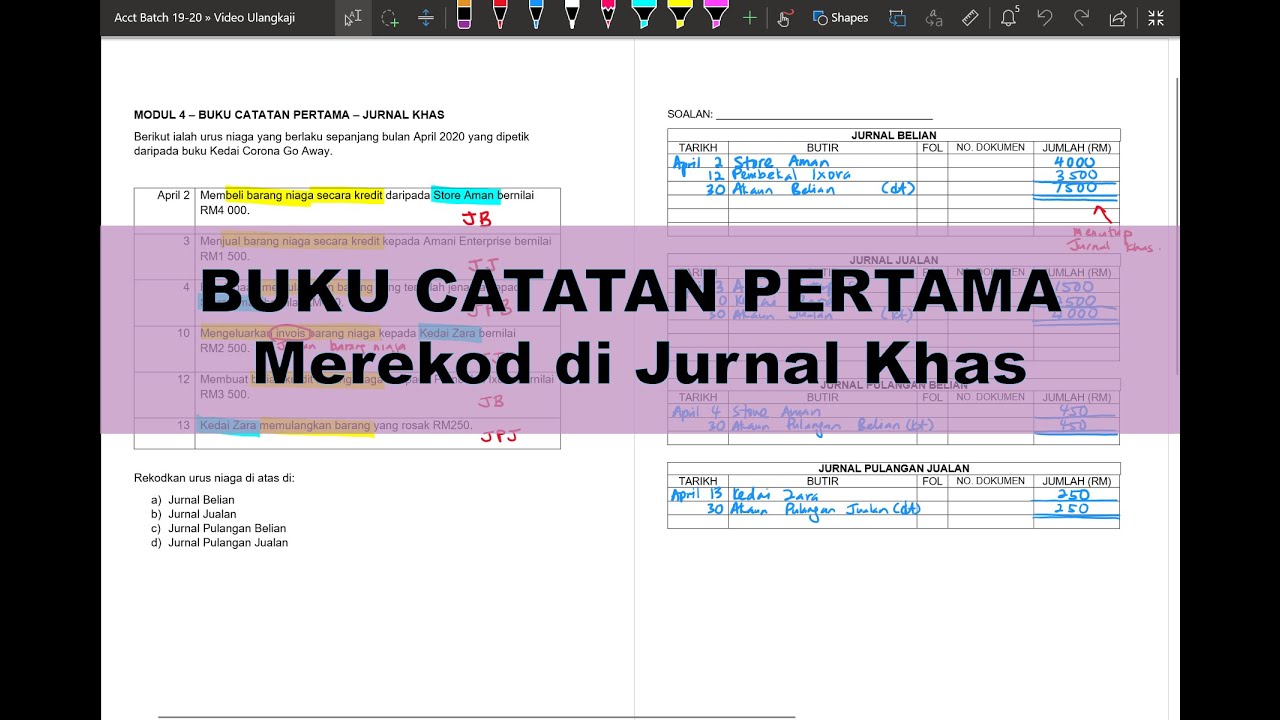This screenshot has width=1280, height=720.
Task: Select the cyan highlighter
Action: [644, 15]
